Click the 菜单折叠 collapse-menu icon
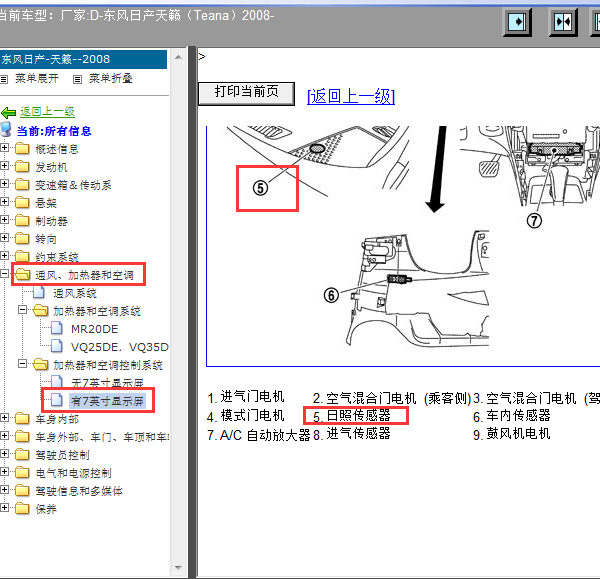Image resolution: width=600 pixels, height=579 pixels. point(77,79)
